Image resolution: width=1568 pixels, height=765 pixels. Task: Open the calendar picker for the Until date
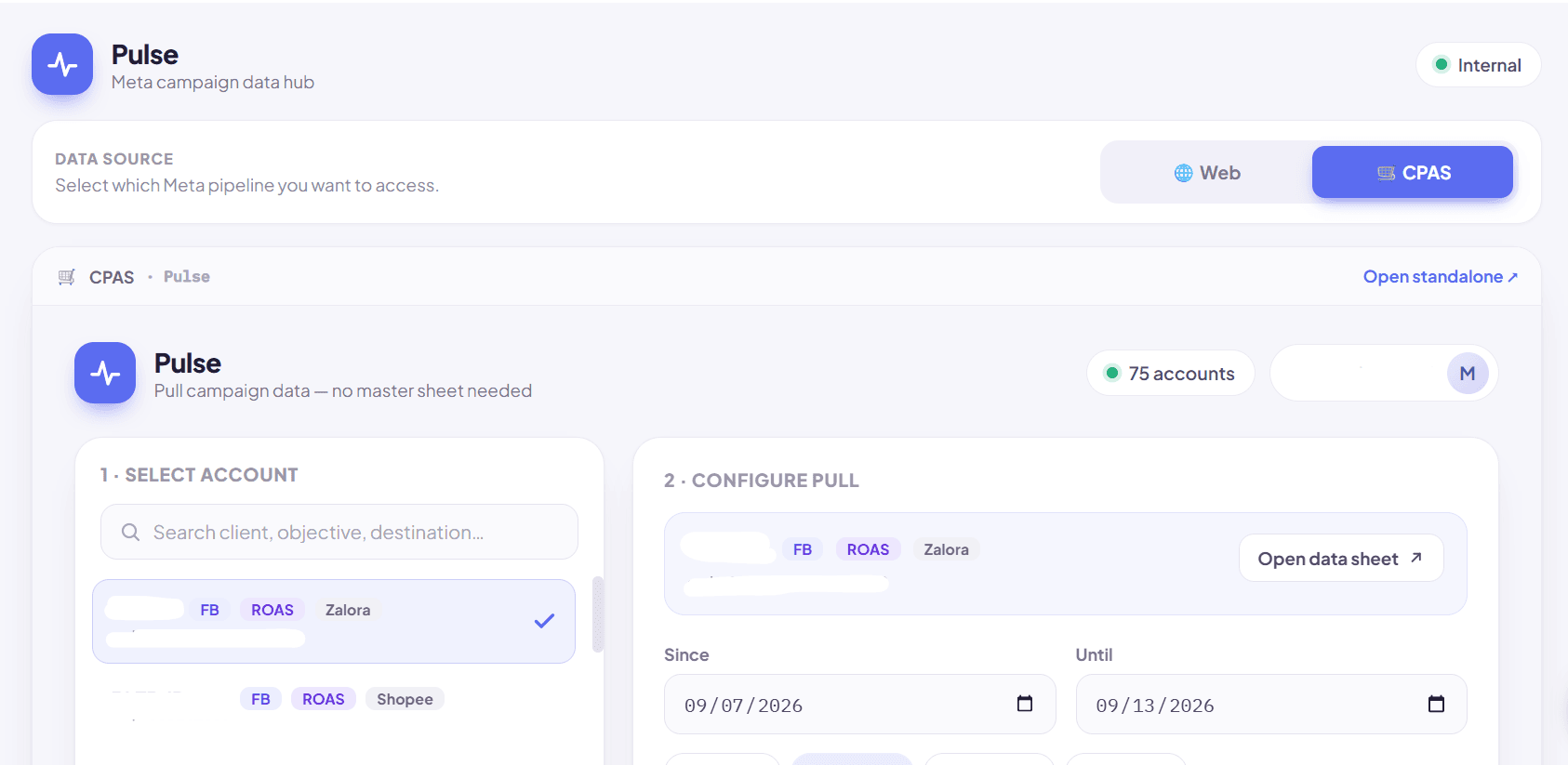click(x=1436, y=704)
